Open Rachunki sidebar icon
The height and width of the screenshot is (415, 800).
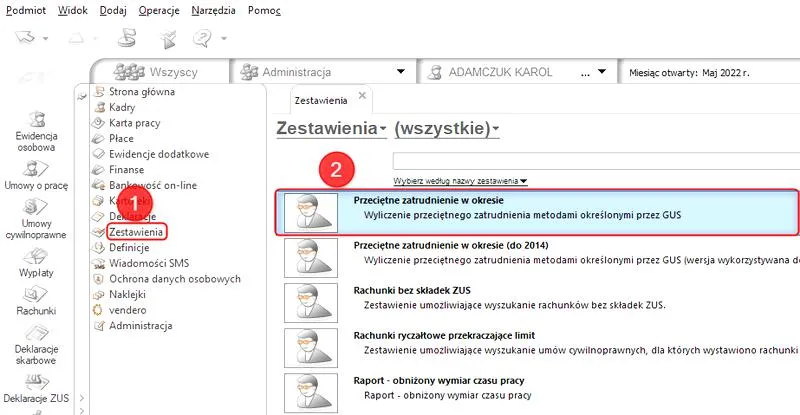click(36, 301)
